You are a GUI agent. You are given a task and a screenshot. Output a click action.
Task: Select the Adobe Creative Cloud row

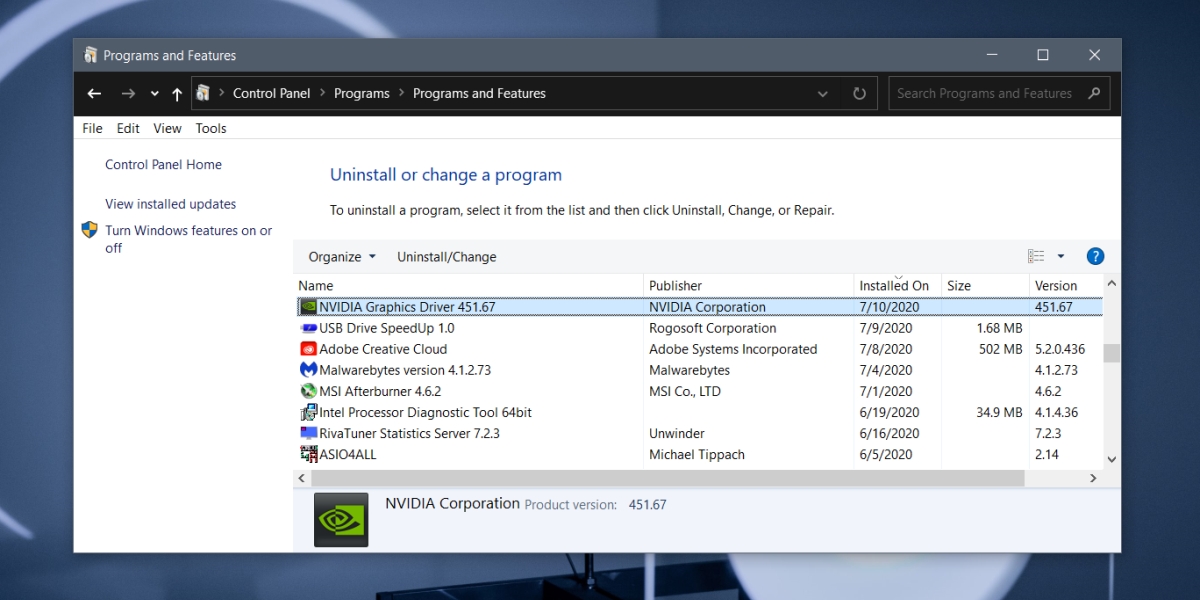pyautogui.click(x=698, y=349)
